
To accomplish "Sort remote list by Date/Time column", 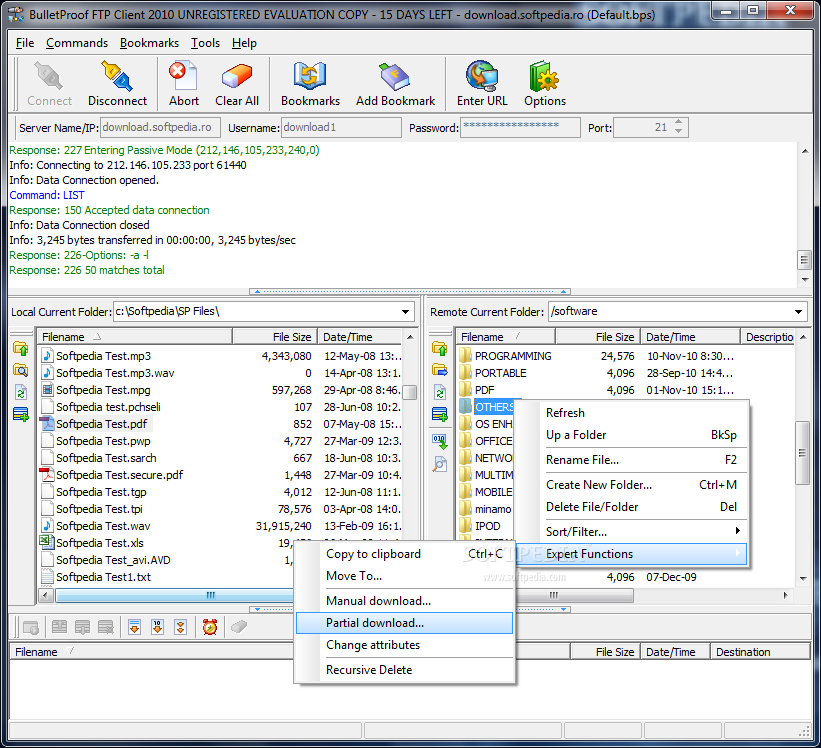I will [x=691, y=337].
